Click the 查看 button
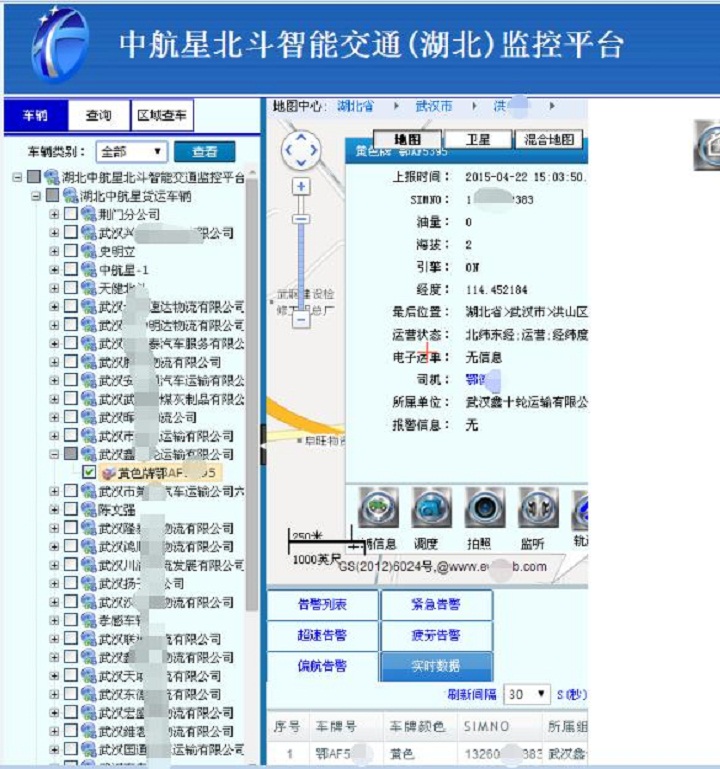This screenshot has width=720, height=769. tap(205, 151)
